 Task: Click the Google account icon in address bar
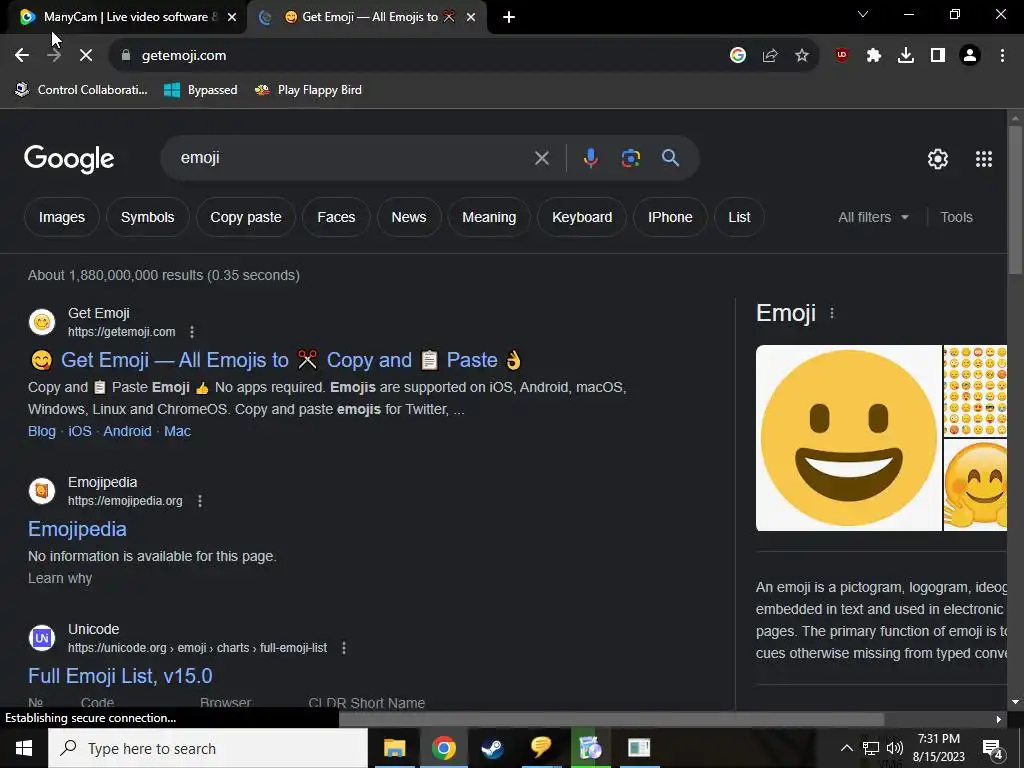738,56
